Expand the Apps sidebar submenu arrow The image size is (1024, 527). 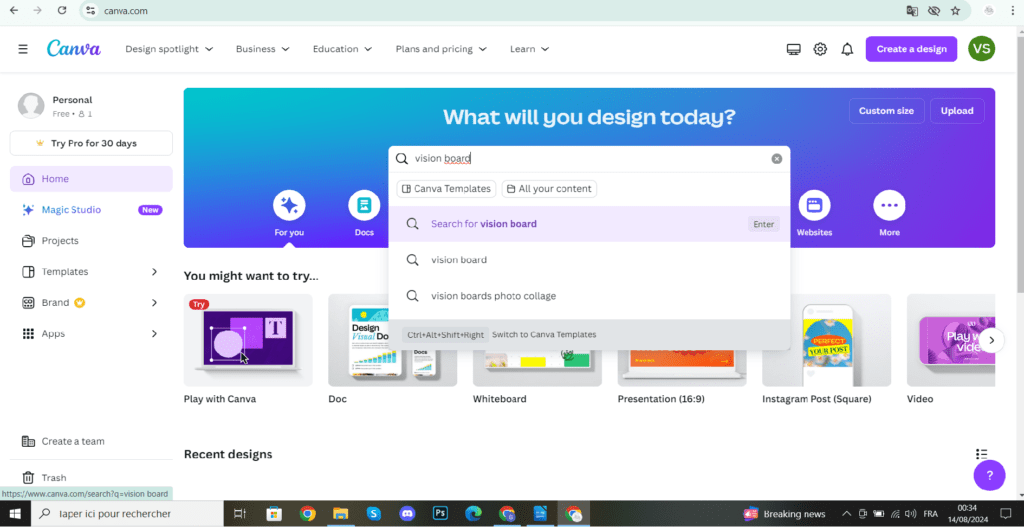pos(155,334)
